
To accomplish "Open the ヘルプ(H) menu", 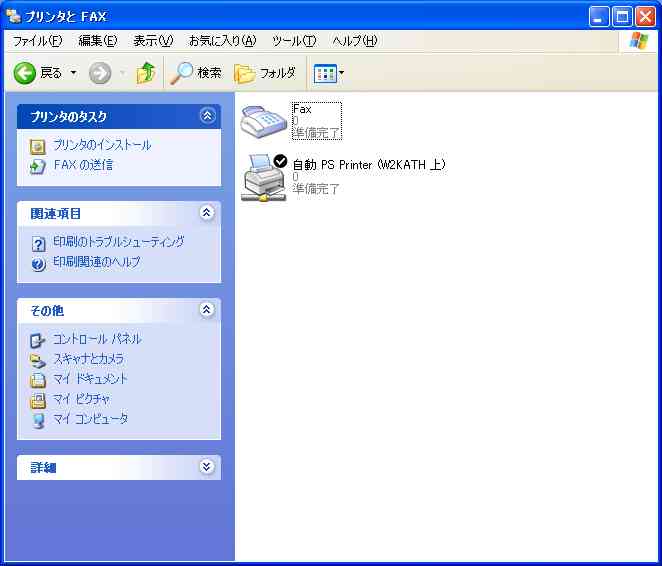I will 355,41.
